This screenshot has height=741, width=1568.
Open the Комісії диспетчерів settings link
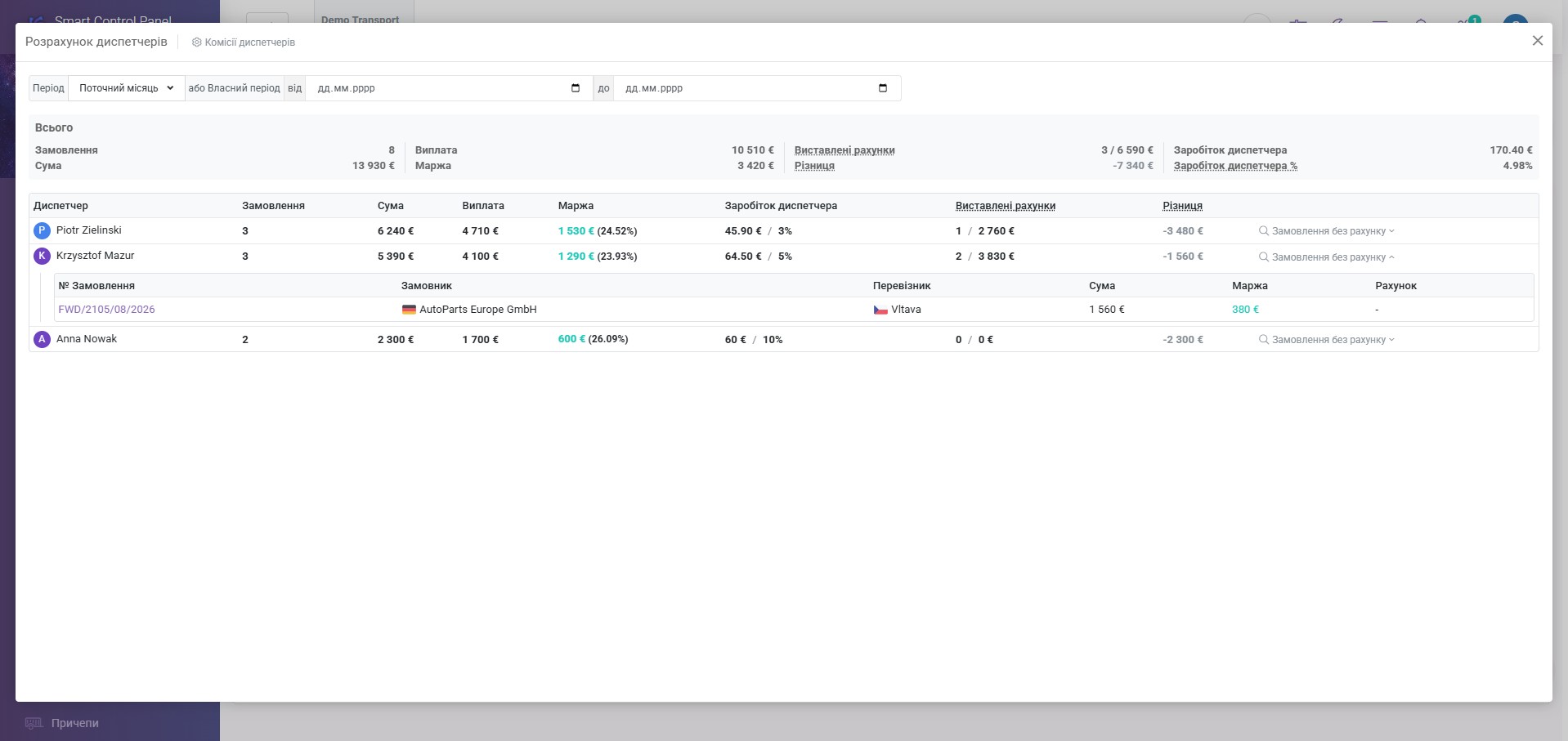[244, 42]
